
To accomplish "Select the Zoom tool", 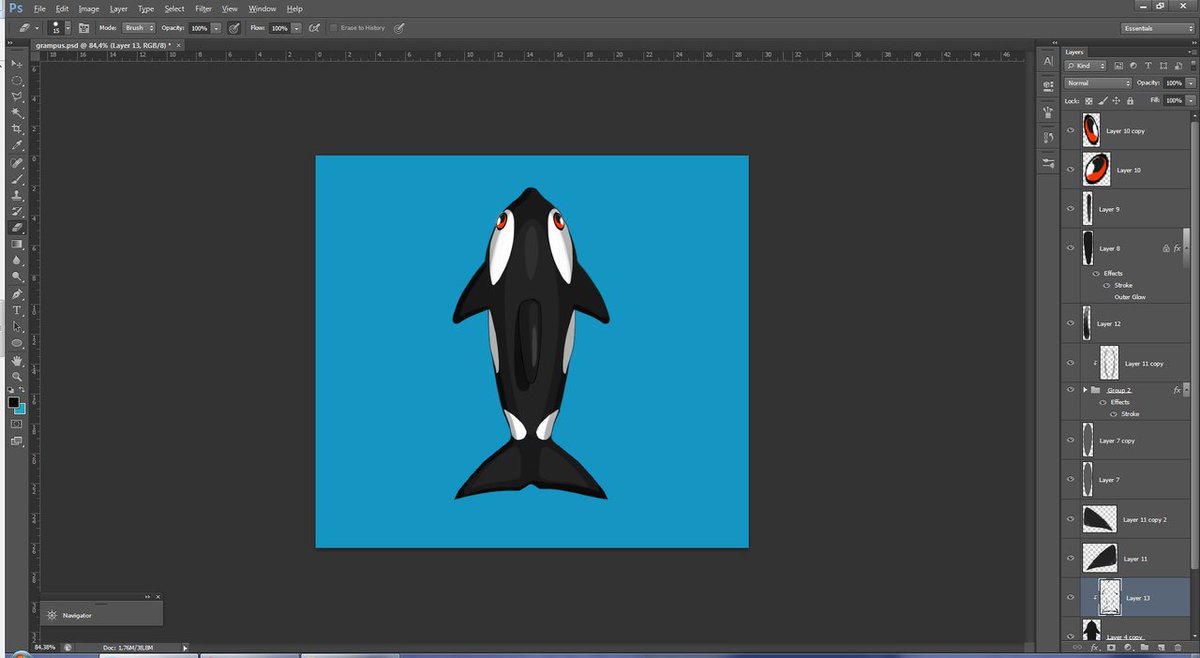I will (17, 377).
